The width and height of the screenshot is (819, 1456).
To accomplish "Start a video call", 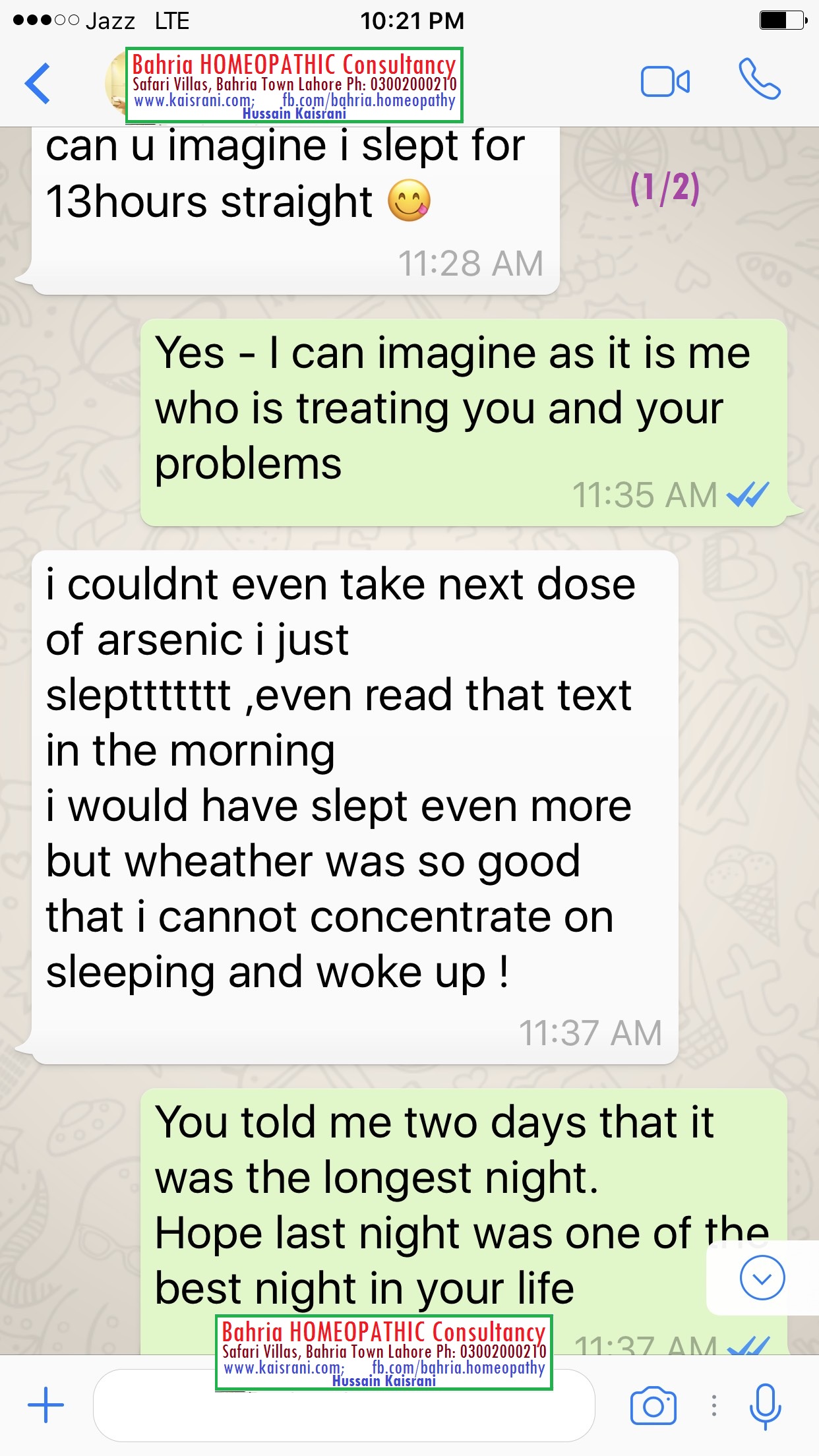I will [x=665, y=82].
